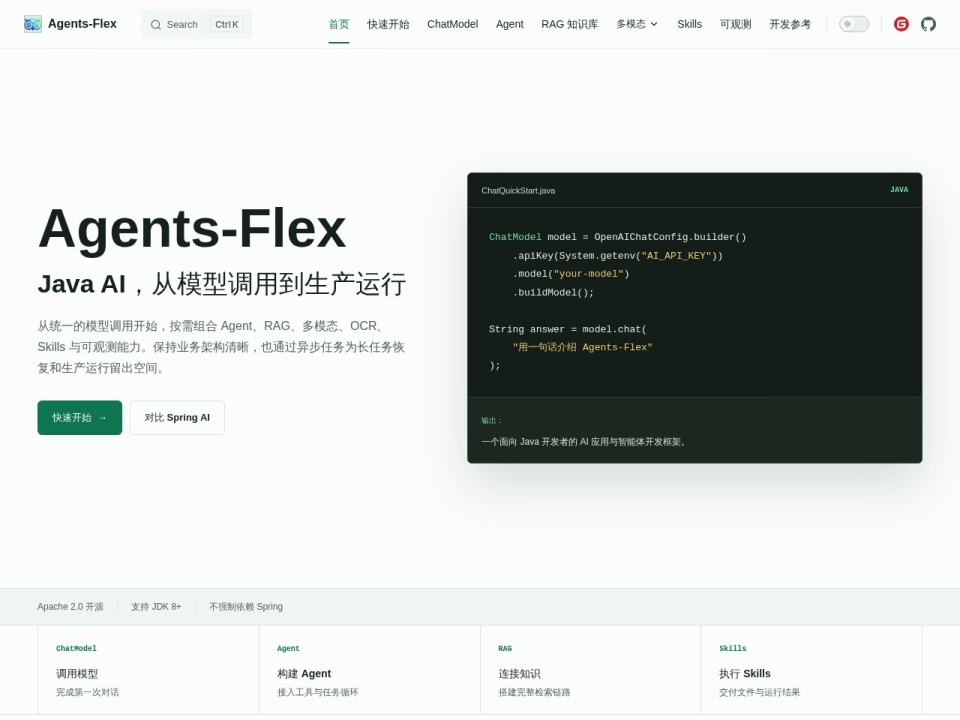Focus the Search box
Viewport: 960px width, 720px height.
196,24
